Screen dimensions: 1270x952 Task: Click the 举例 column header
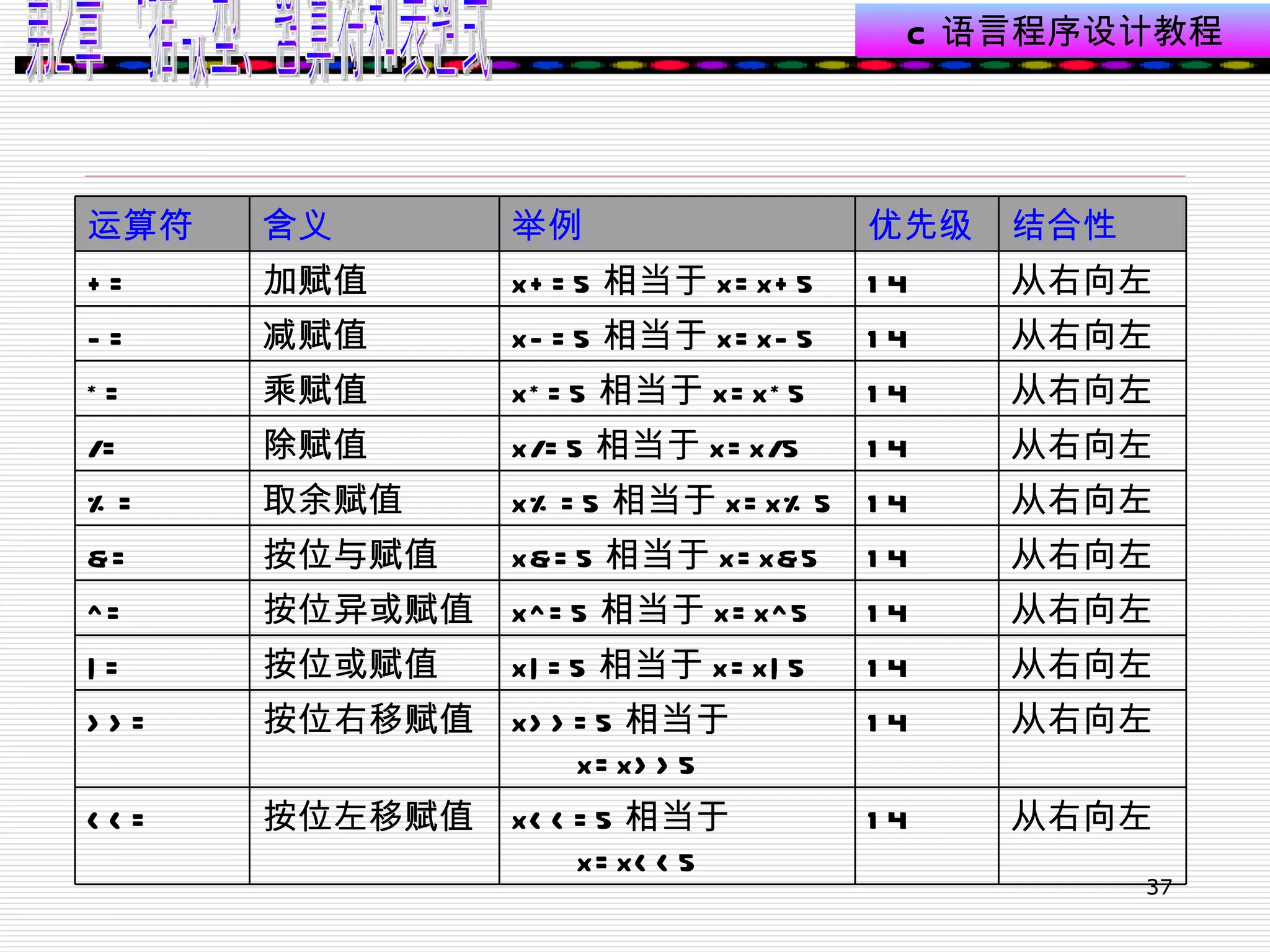tap(677, 224)
